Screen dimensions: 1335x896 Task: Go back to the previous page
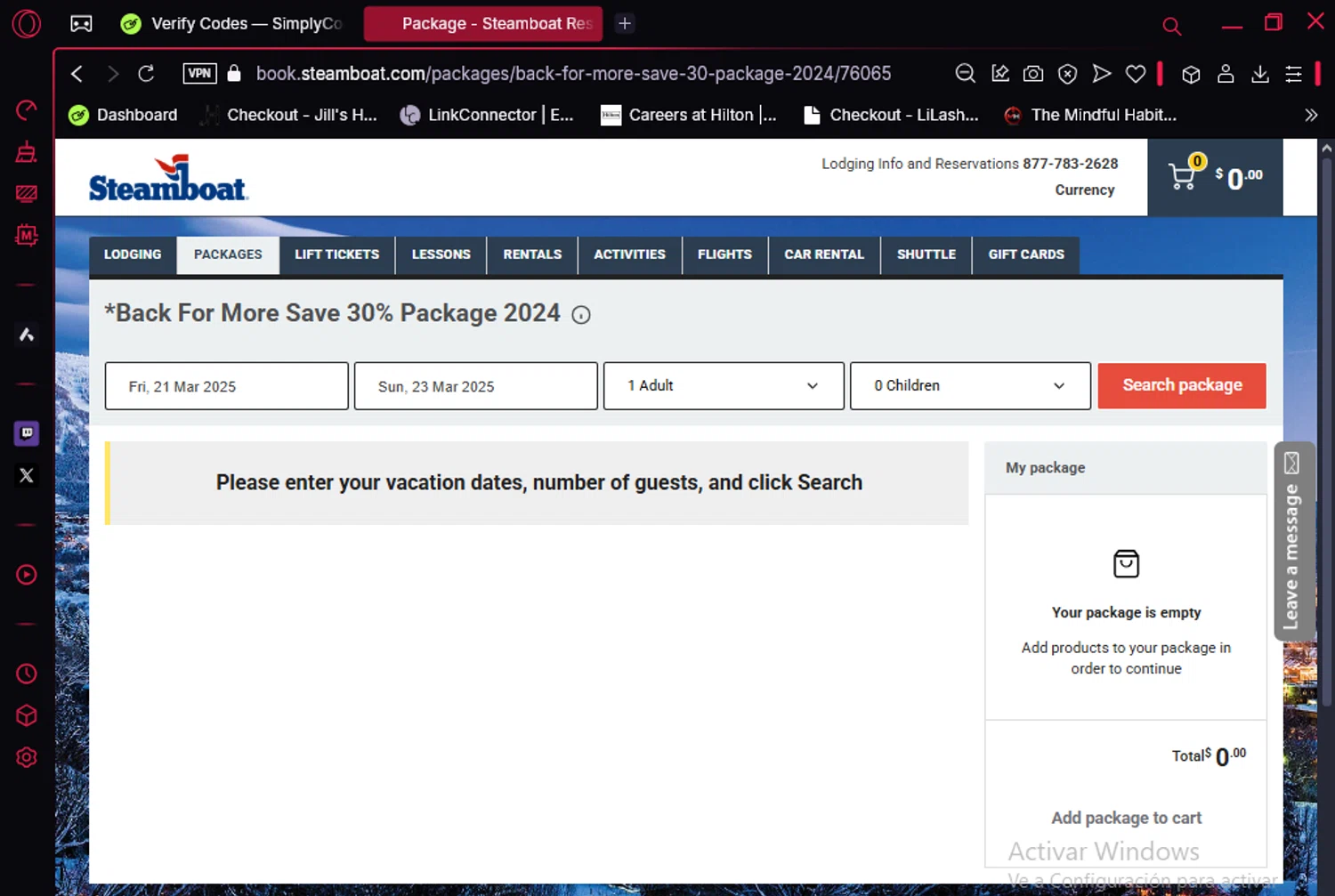77,74
